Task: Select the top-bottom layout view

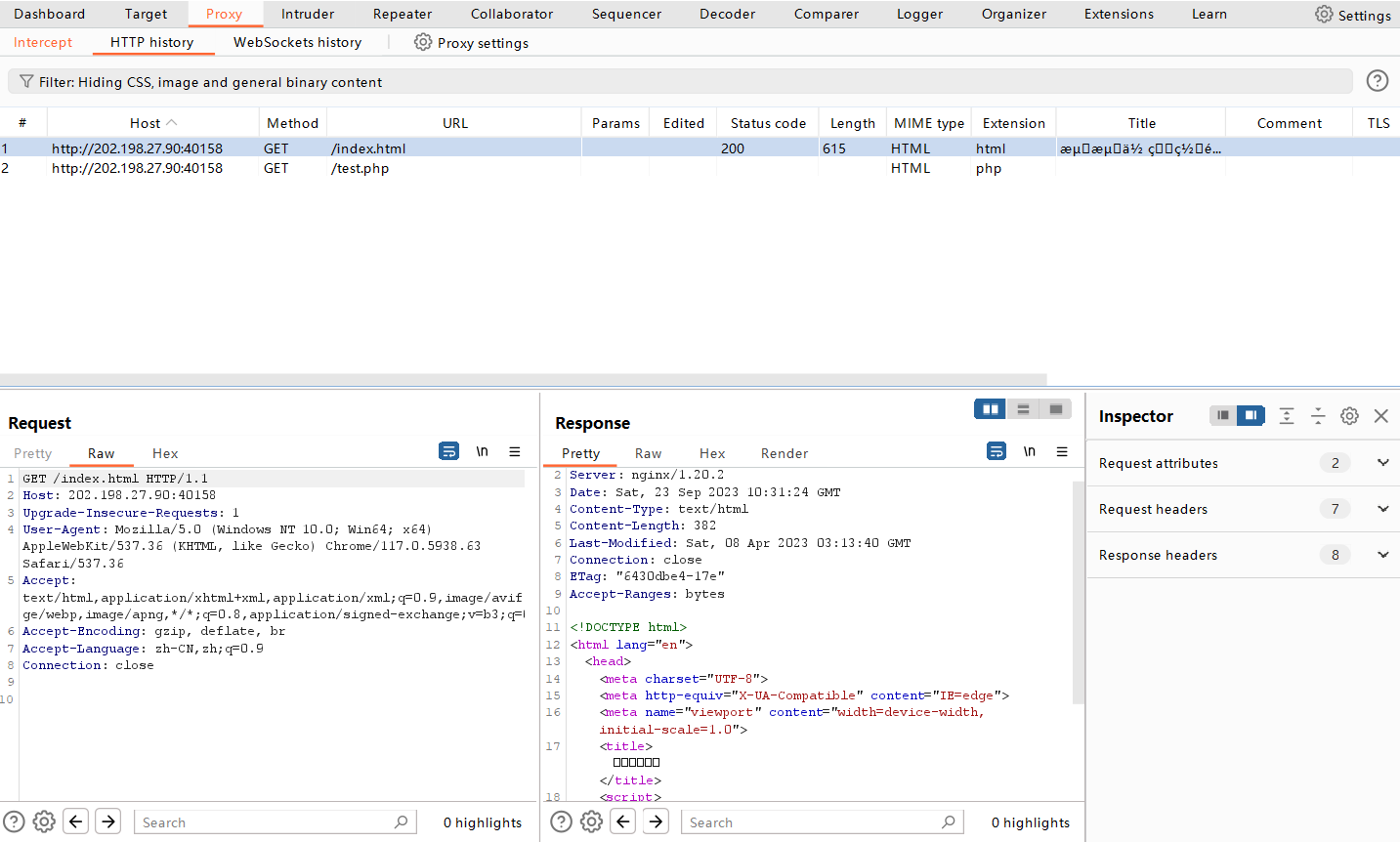Action: pyautogui.click(x=1023, y=409)
